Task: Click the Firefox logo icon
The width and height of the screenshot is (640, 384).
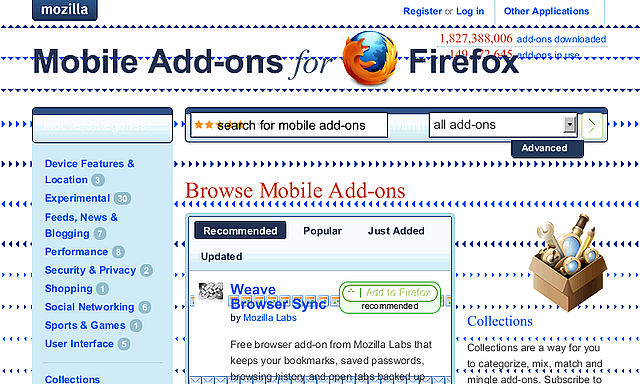Action: click(370, 58)
